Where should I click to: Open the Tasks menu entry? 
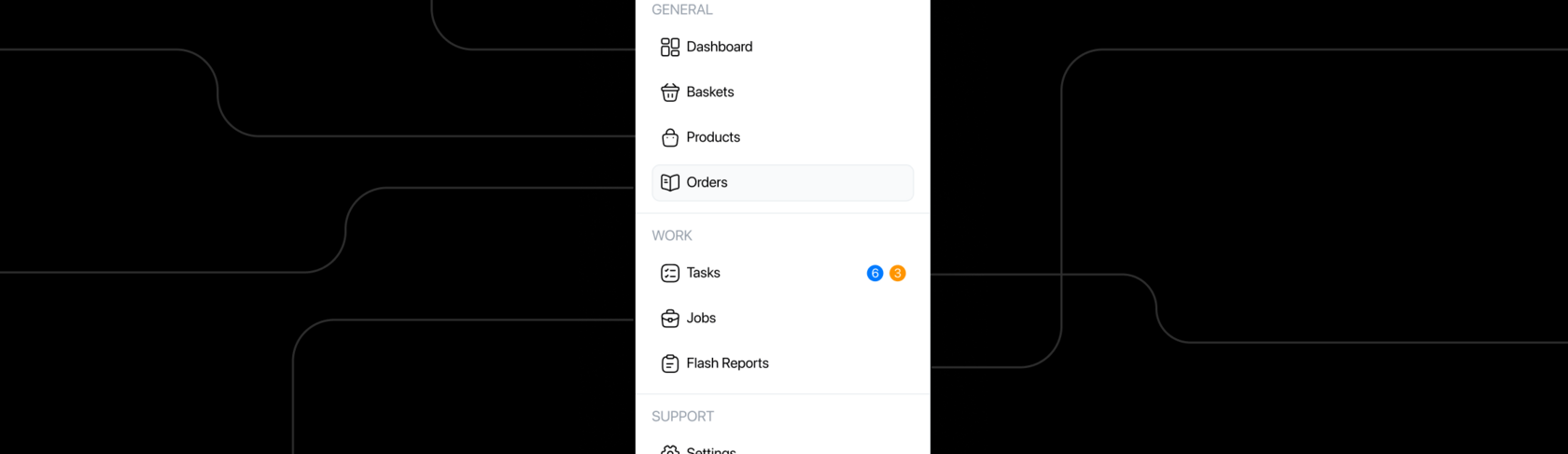pyautogui.click(x=782, y=274)
